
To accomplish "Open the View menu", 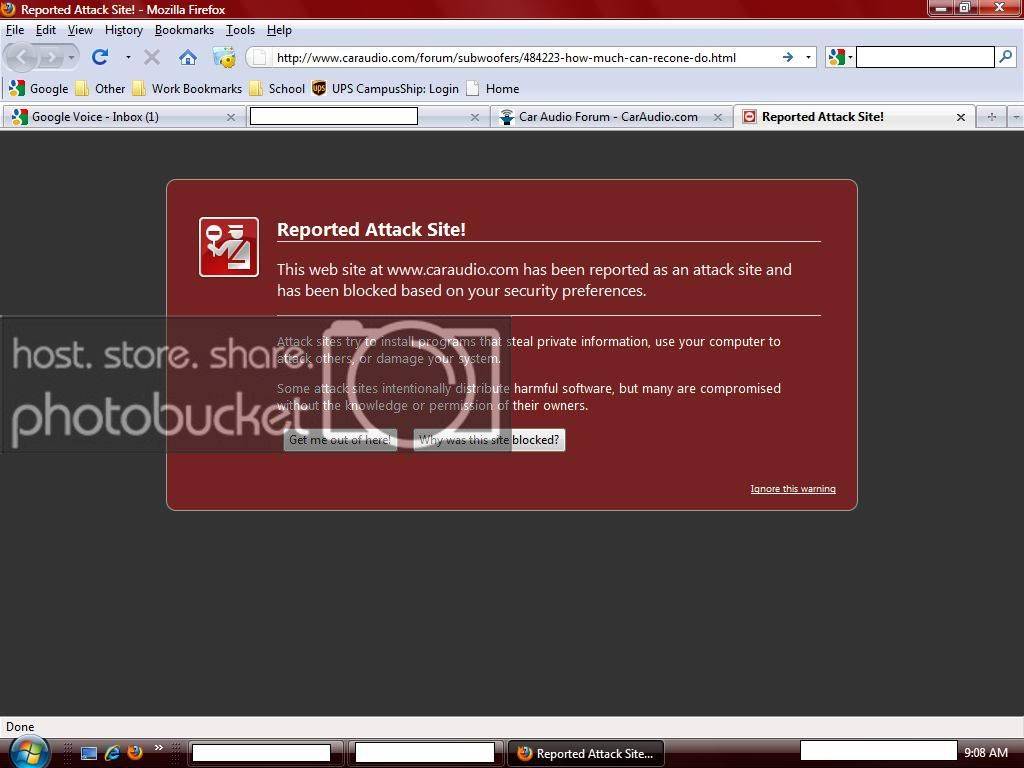I will pos(80,30).
